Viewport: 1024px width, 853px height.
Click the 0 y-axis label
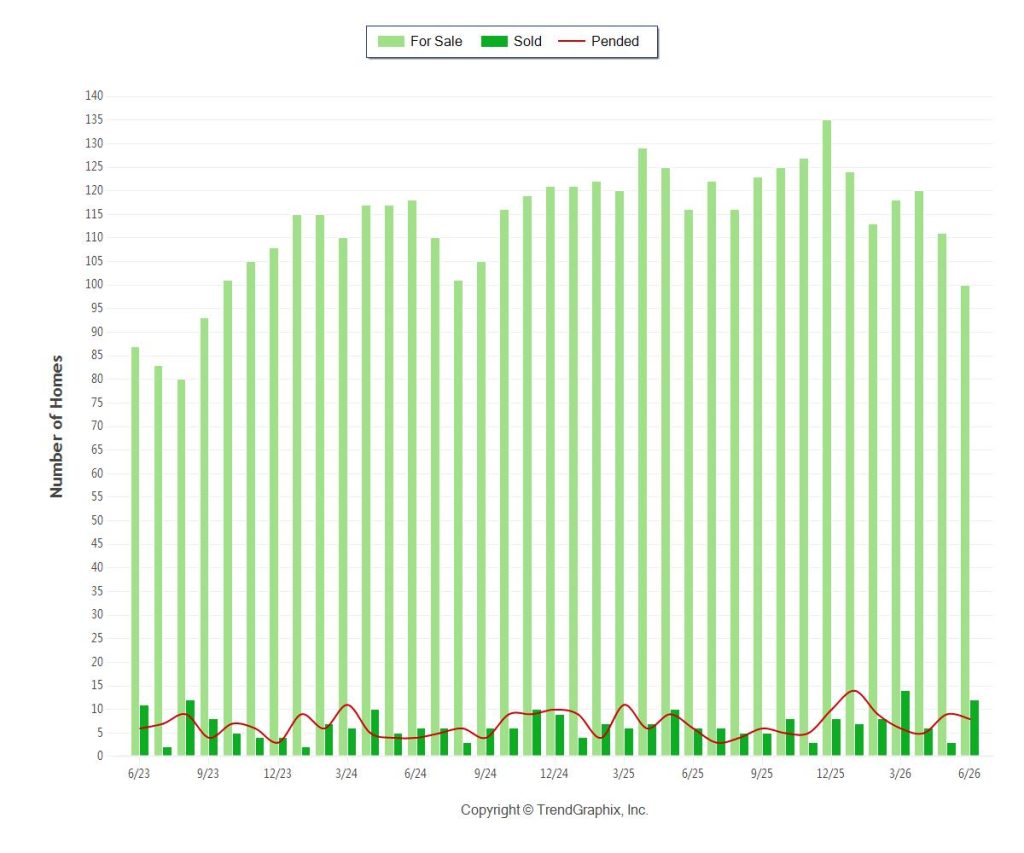pyautogui.click(x=100, y=756)
